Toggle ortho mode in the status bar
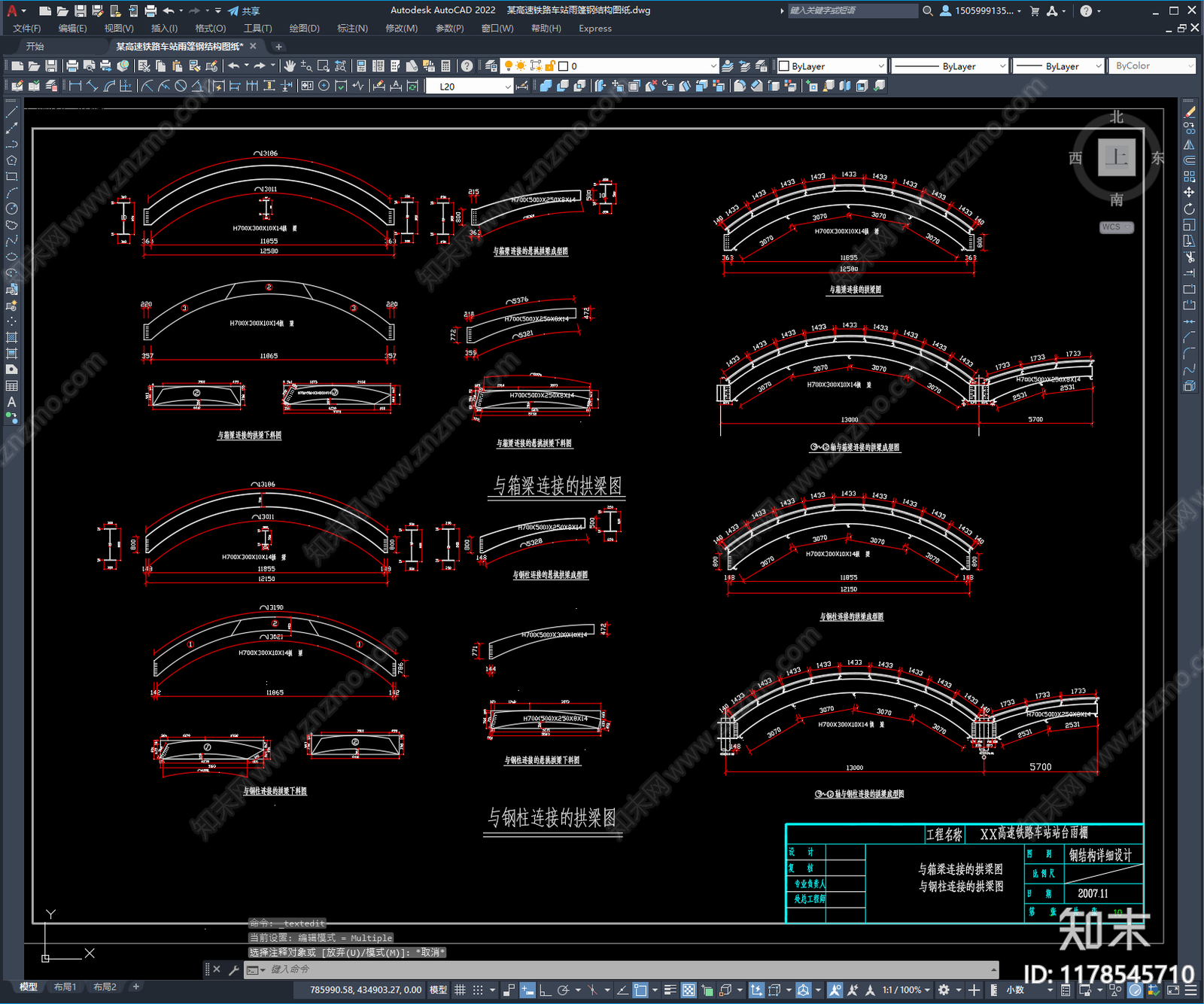Viewport: 1204px width, 1004px height. click(x=545, y=990)
